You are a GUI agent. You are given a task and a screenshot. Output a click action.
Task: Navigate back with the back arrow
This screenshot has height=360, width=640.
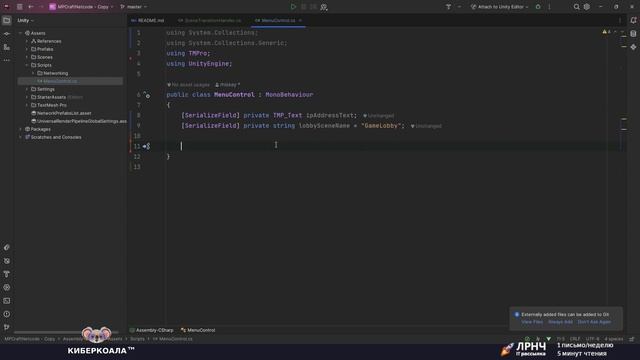(x=31, y=7)
